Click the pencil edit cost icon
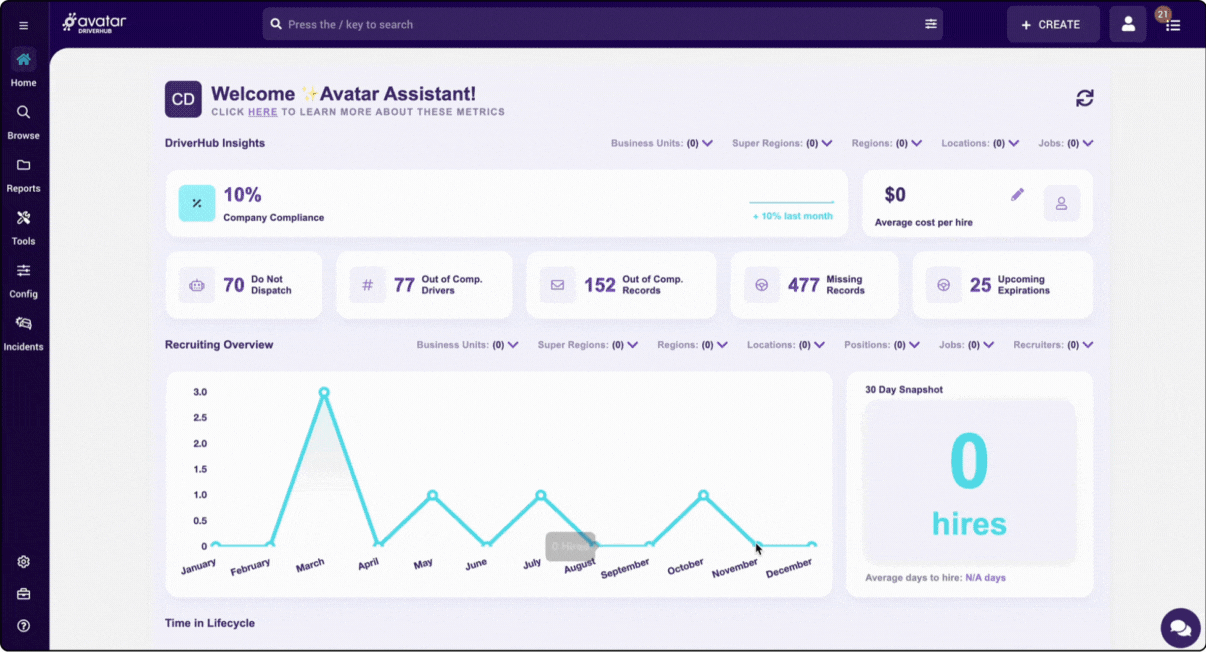This screenshot has height=652, width=1206. click(x=1017, y=195)
